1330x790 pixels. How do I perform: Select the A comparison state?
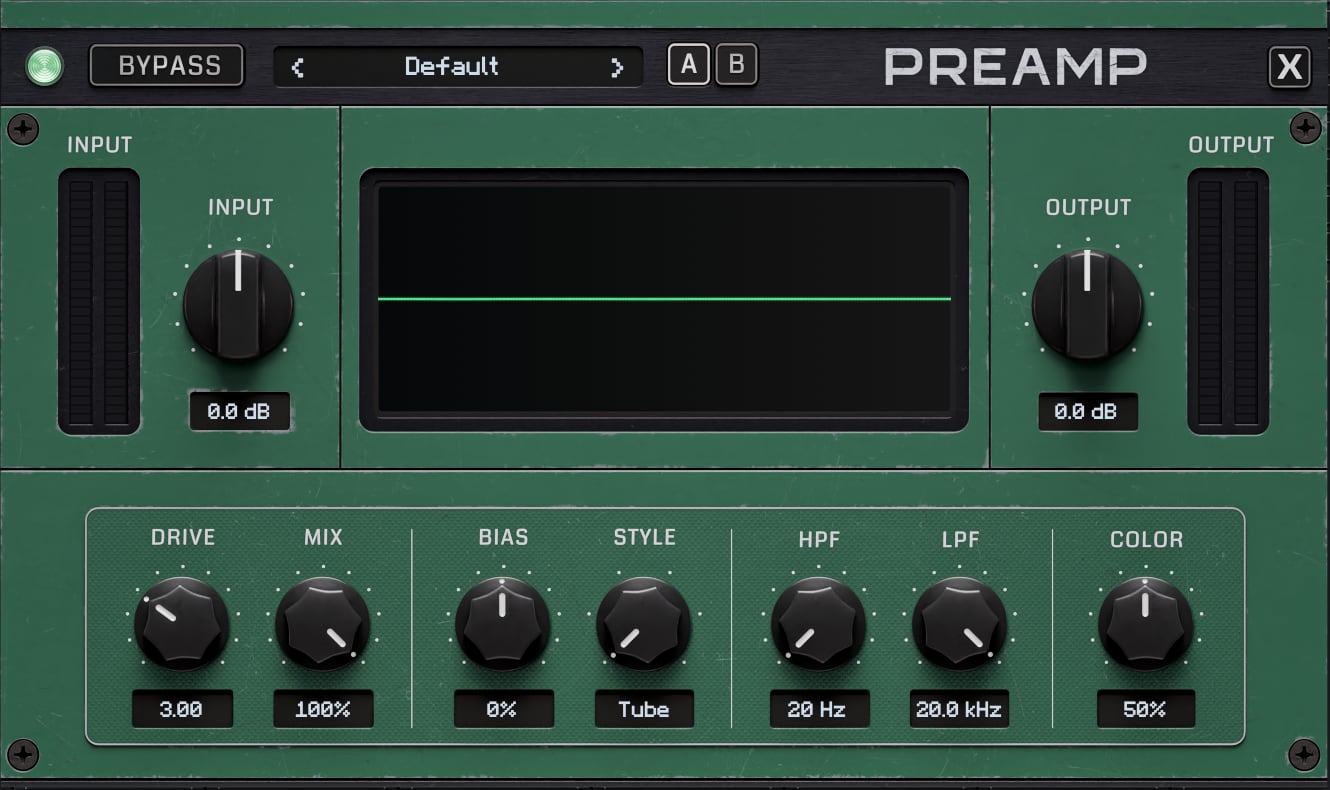[689, 65]
